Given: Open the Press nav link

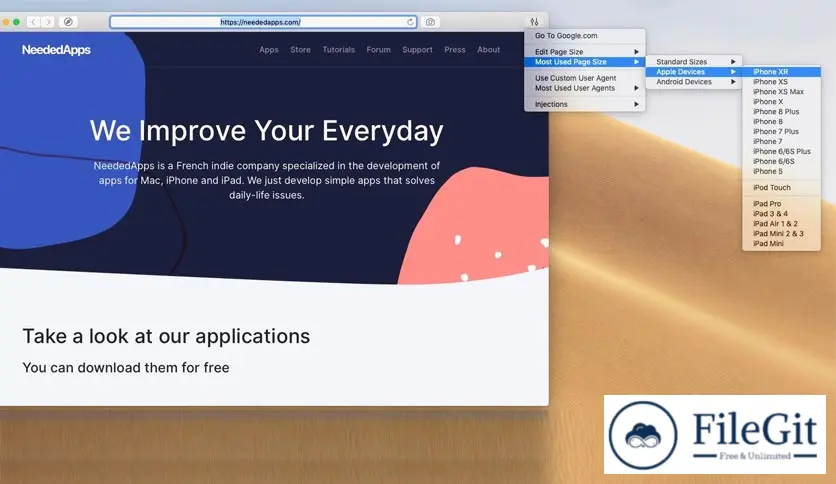Looking at the screenshot, I should point(455,50).
